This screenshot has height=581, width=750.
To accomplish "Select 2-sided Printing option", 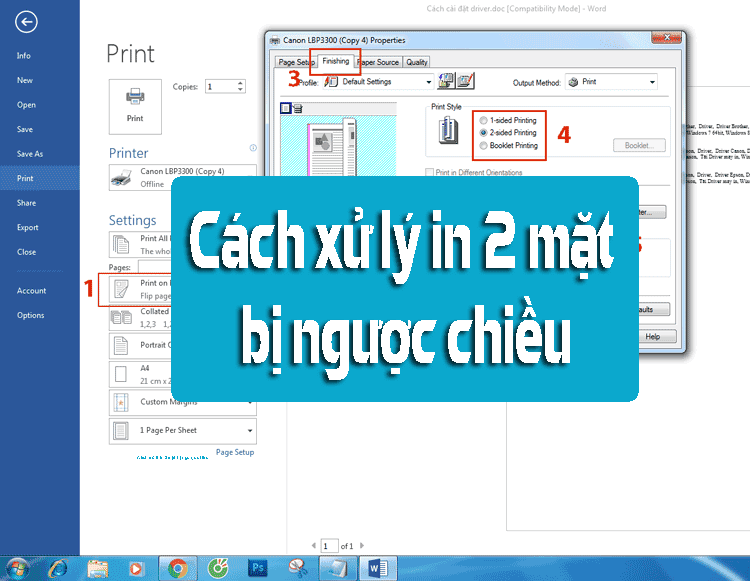I will pos(485,132).
